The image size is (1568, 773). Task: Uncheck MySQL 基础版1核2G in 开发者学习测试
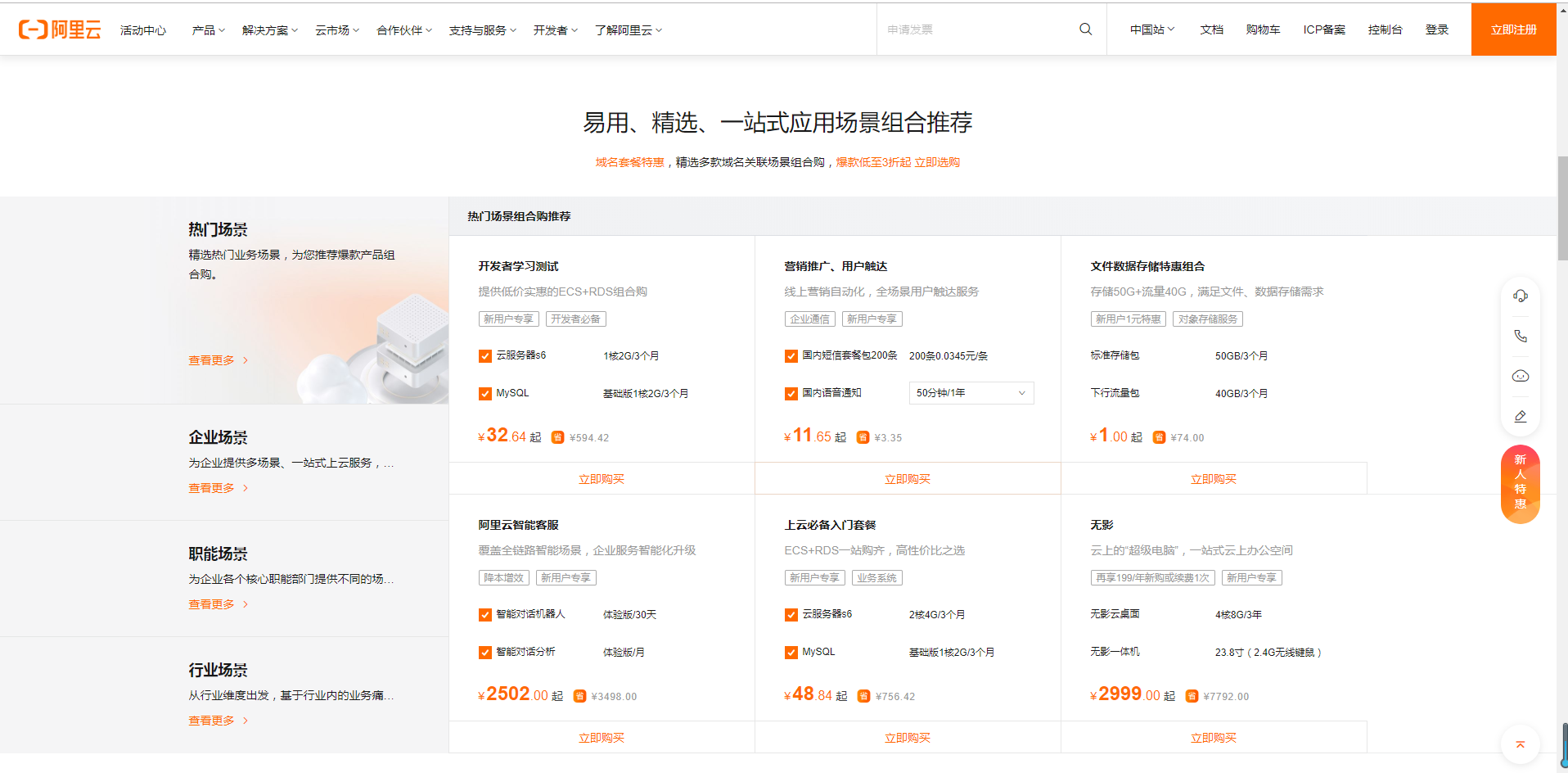[485, 394]
